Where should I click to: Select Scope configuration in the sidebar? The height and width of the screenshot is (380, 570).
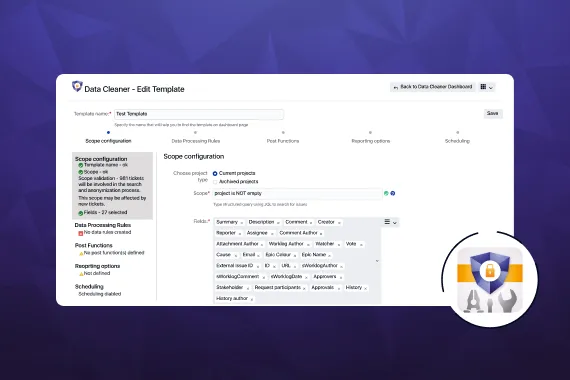pos(101,159)
